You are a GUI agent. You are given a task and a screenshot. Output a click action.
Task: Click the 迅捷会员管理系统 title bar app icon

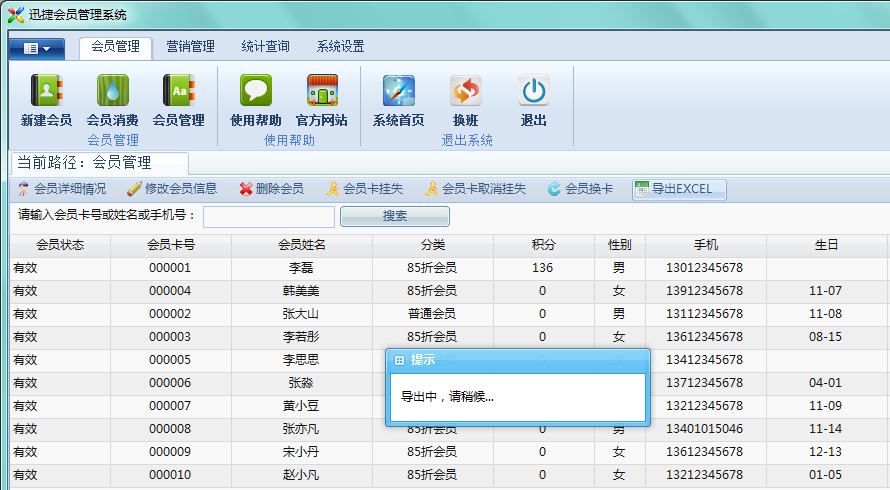point(16,15)
